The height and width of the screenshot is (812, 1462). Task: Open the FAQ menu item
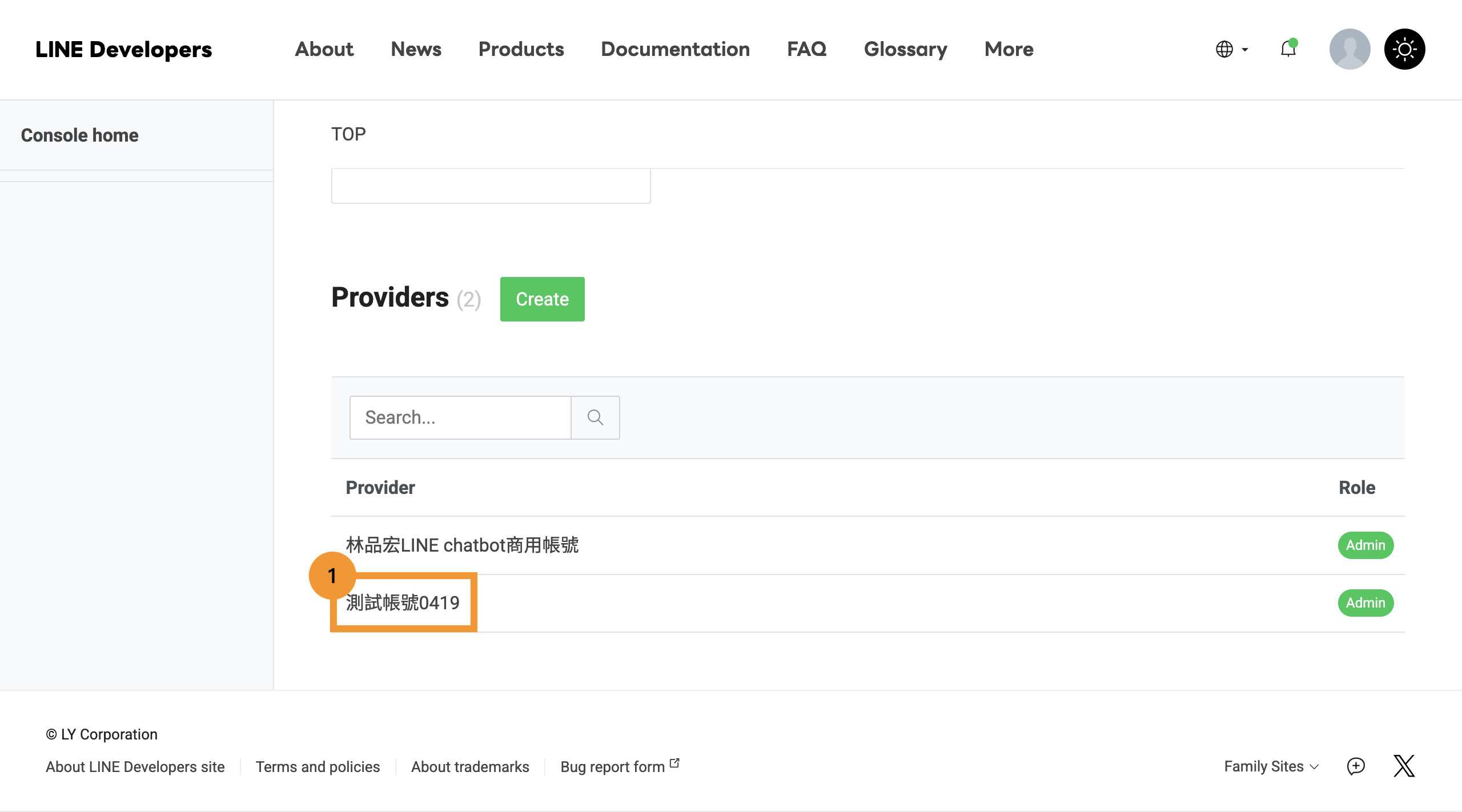click(x=806, y=49)
